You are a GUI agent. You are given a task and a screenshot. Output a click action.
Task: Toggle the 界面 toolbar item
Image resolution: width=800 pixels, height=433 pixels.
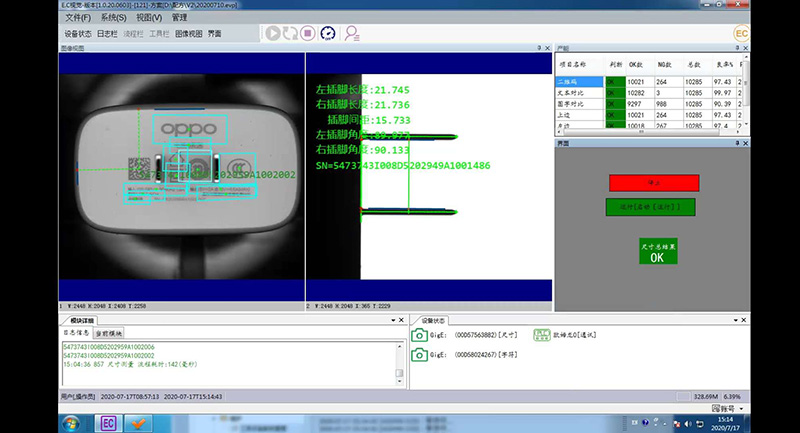point(214,34)
